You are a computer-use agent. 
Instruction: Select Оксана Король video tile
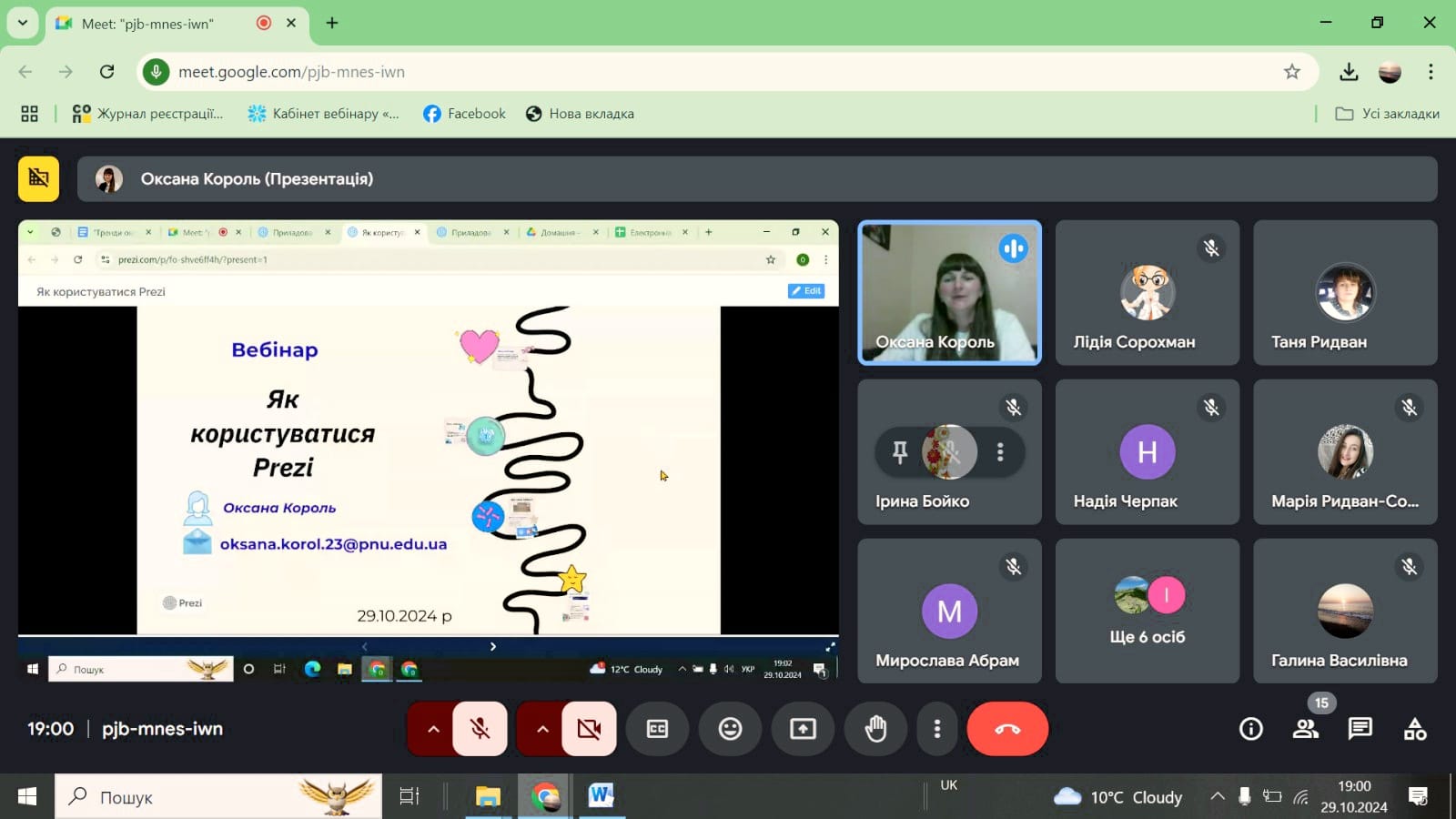click(949, 293)
